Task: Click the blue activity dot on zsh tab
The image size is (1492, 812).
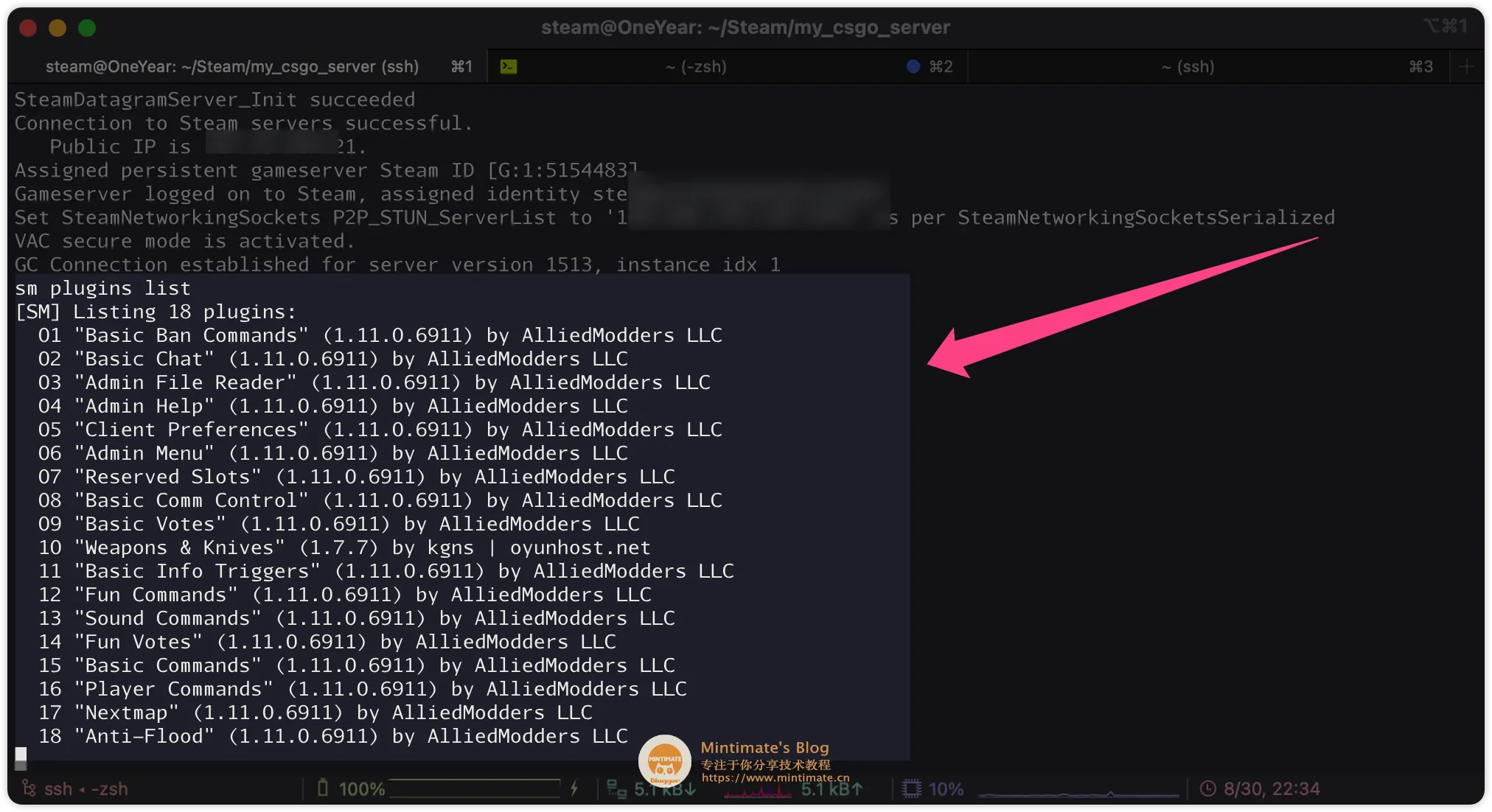Action: point(913,66)
